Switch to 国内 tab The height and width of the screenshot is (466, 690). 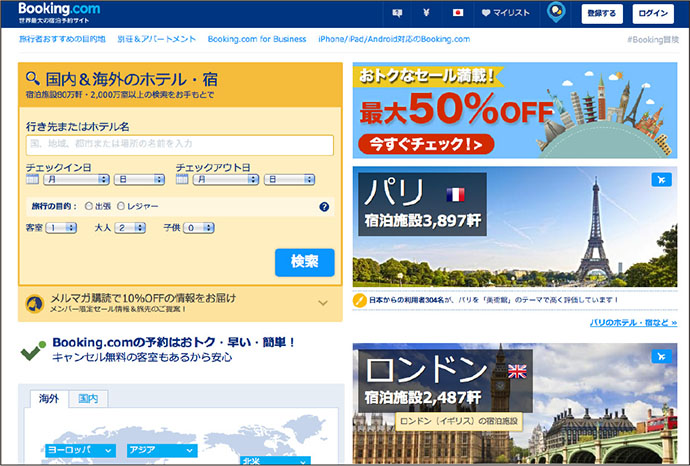(88, 399)
